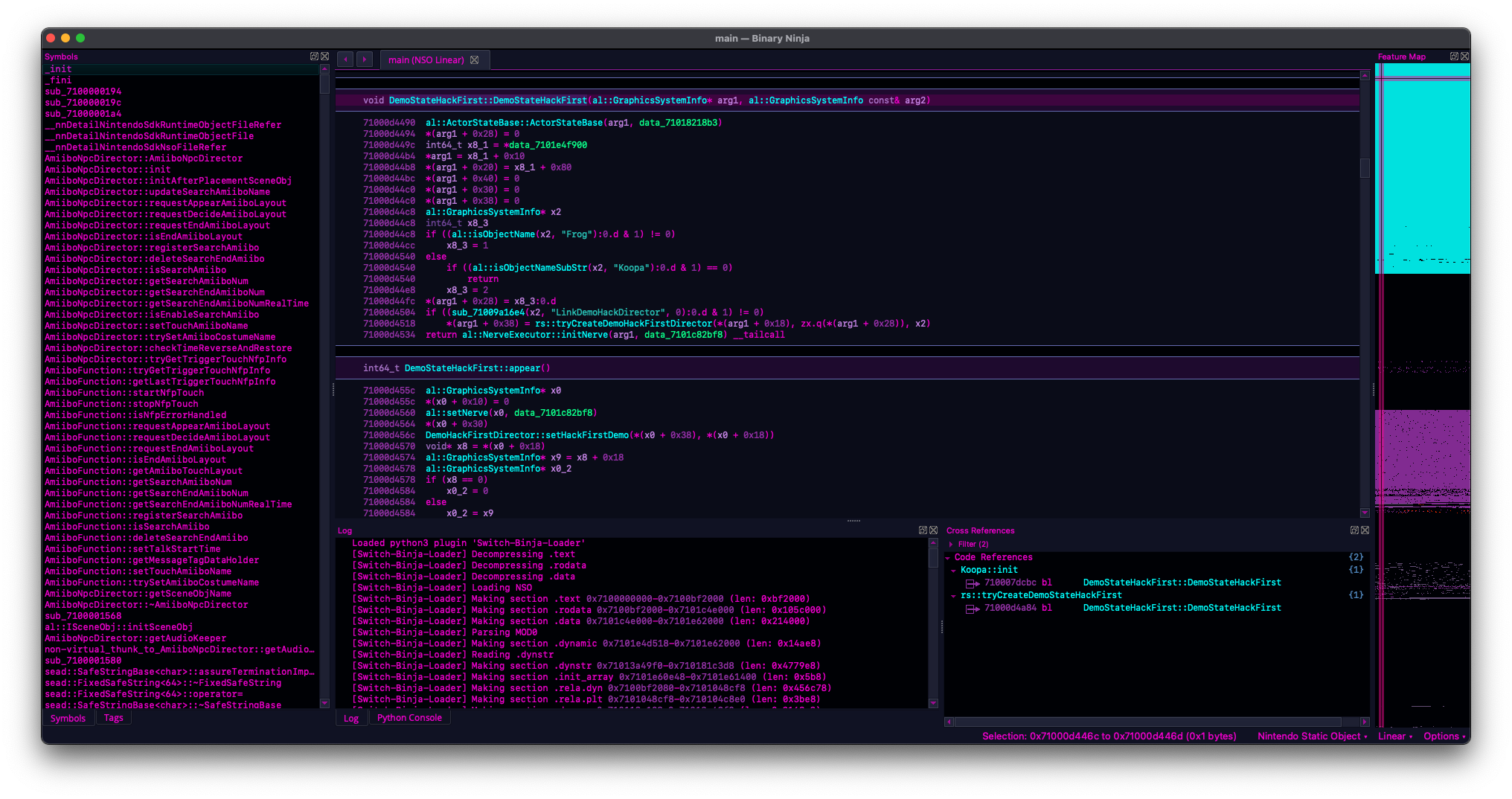Click the Cross References horizontal scroll-right arrow
The image size is (1512, 799).
click(1365, 722)
